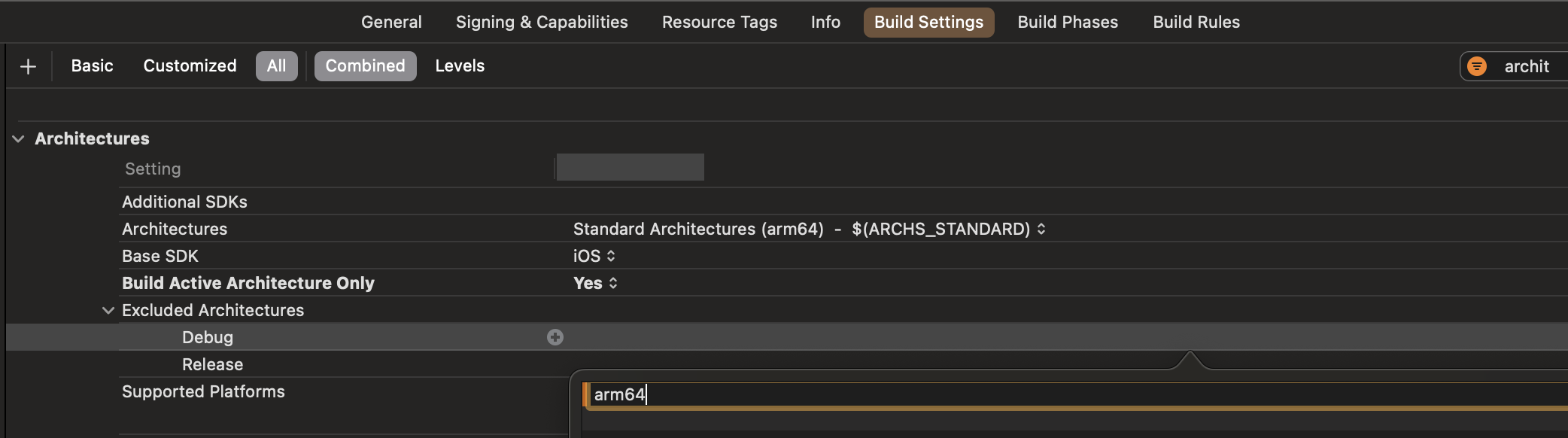This screenshot has height=438, width=1568.
Task: Open the Signing & Capabilities tab
Action: [x=542, y=22]
